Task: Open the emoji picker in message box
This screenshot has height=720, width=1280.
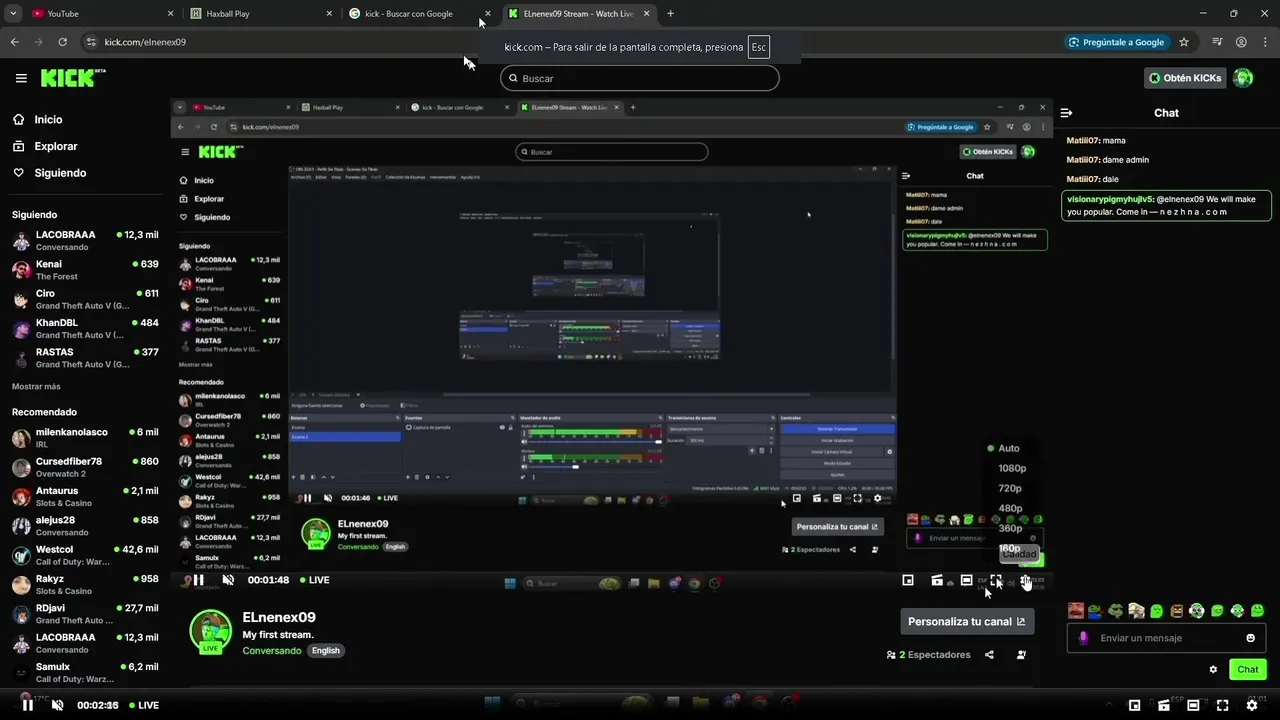Action: [x=1250, y=638]
